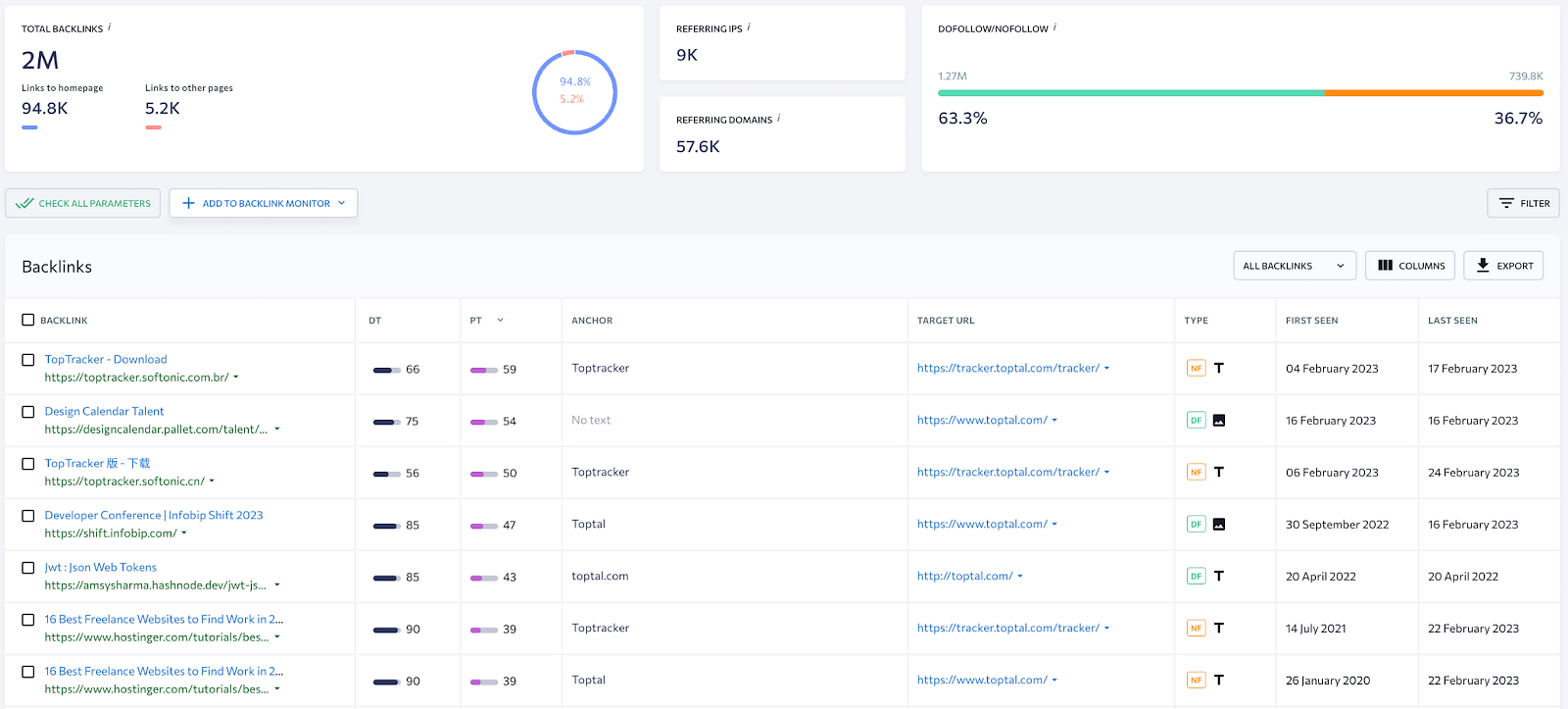This screenshot has width=1568, height=709.
Task: Click the NF badge in the 14 July 2021 row
Action: pos(1196,629)
